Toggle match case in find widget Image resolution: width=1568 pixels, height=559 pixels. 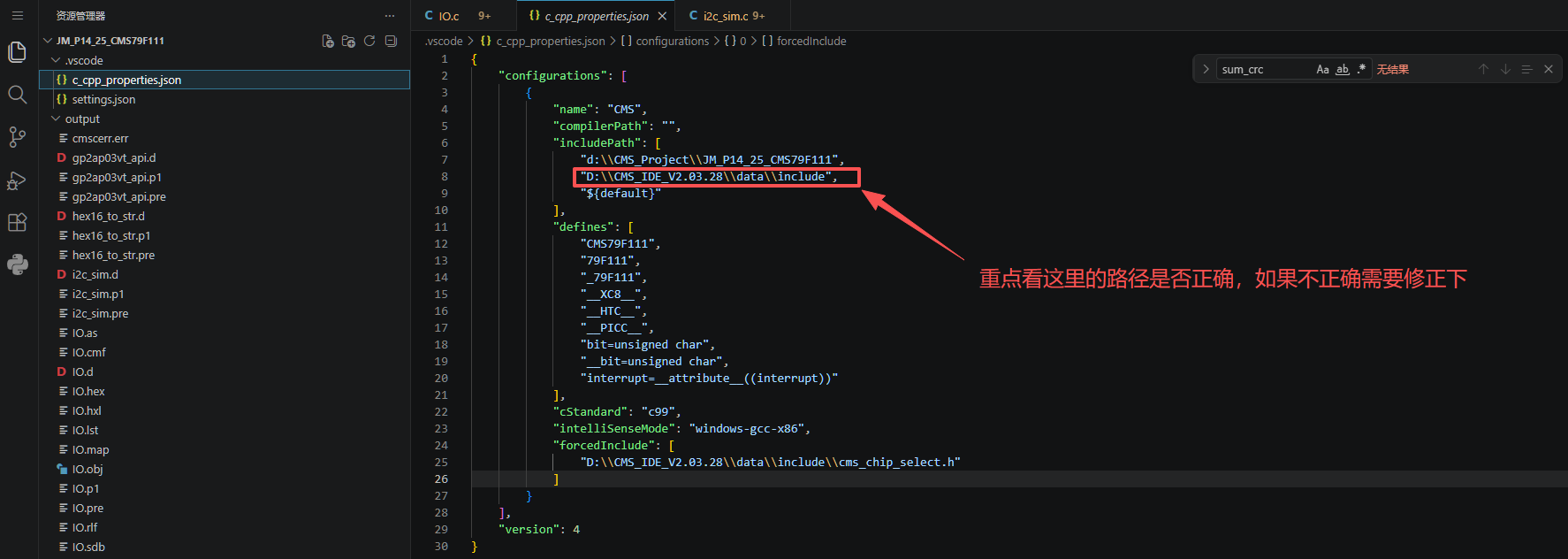pos(1322,69)
